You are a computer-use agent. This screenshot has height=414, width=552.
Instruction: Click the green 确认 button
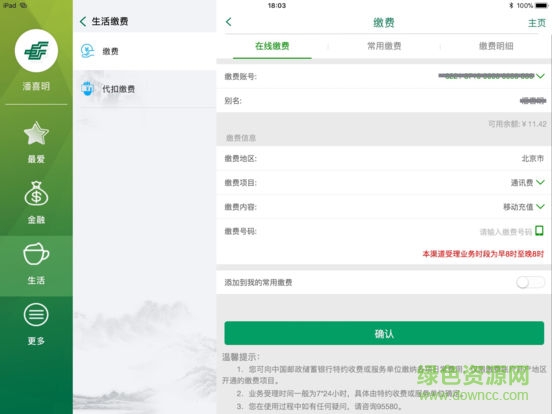point(384,333)
